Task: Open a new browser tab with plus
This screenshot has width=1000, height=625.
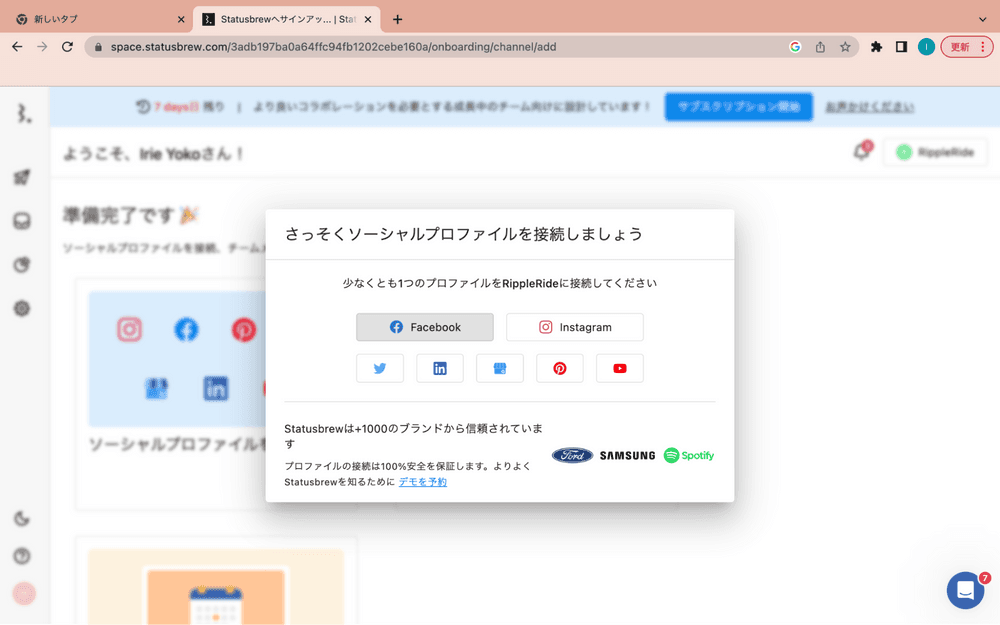Action: pyautogui.click(x=398, y=19)
